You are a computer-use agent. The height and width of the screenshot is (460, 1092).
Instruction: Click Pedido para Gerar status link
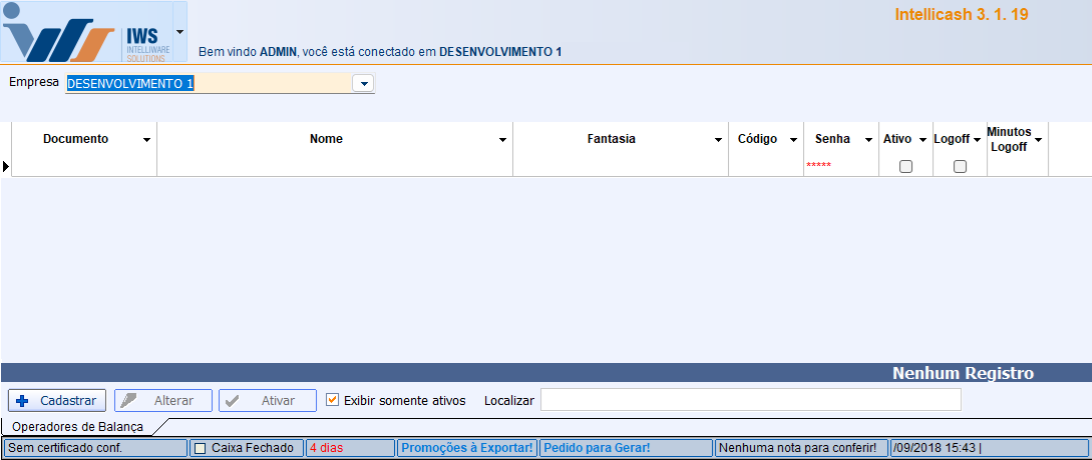(596, 448)
